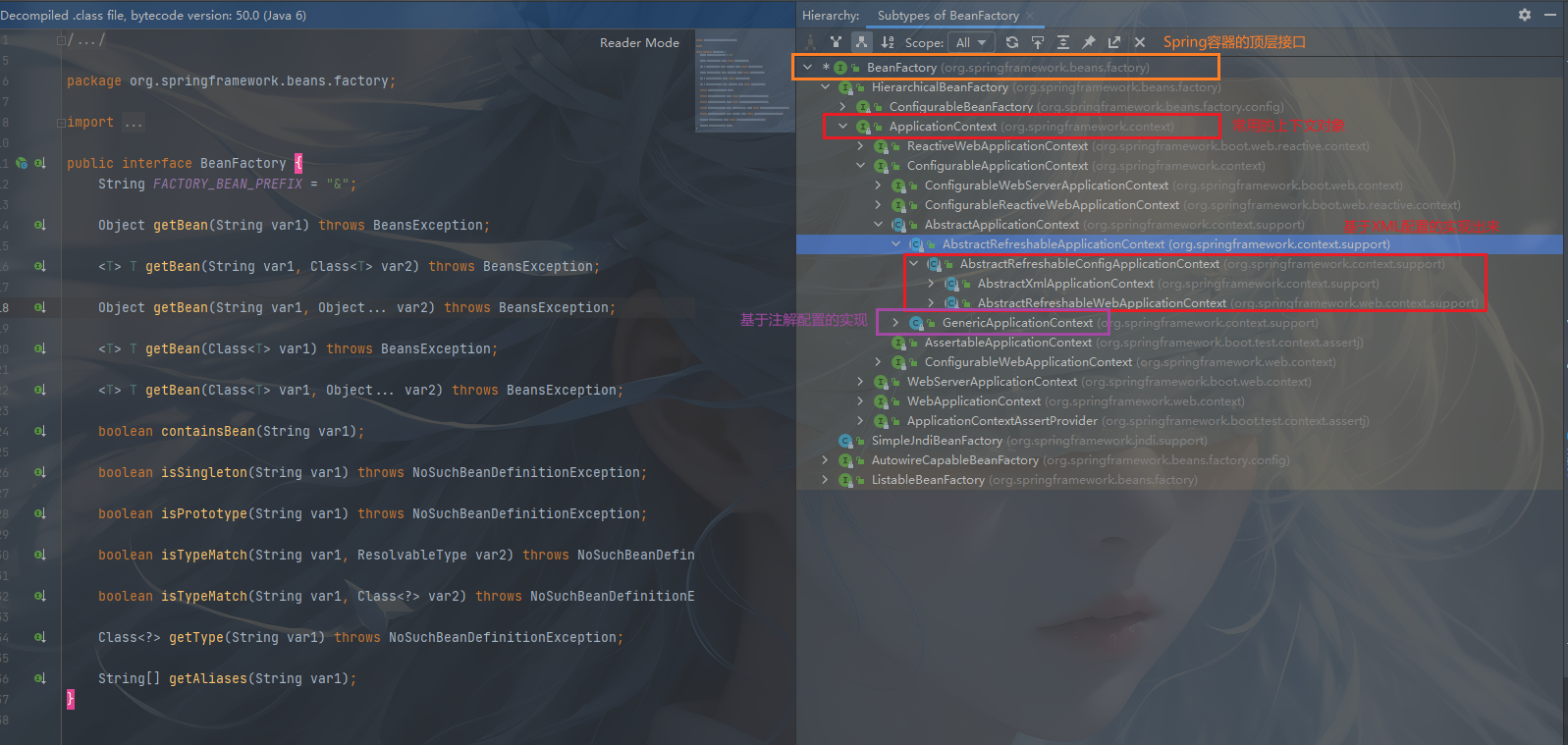Expand all nodes in hierarchy tree
Image resolution: width=1568 pixels, height=745 pixels.
click(1063, 42)
